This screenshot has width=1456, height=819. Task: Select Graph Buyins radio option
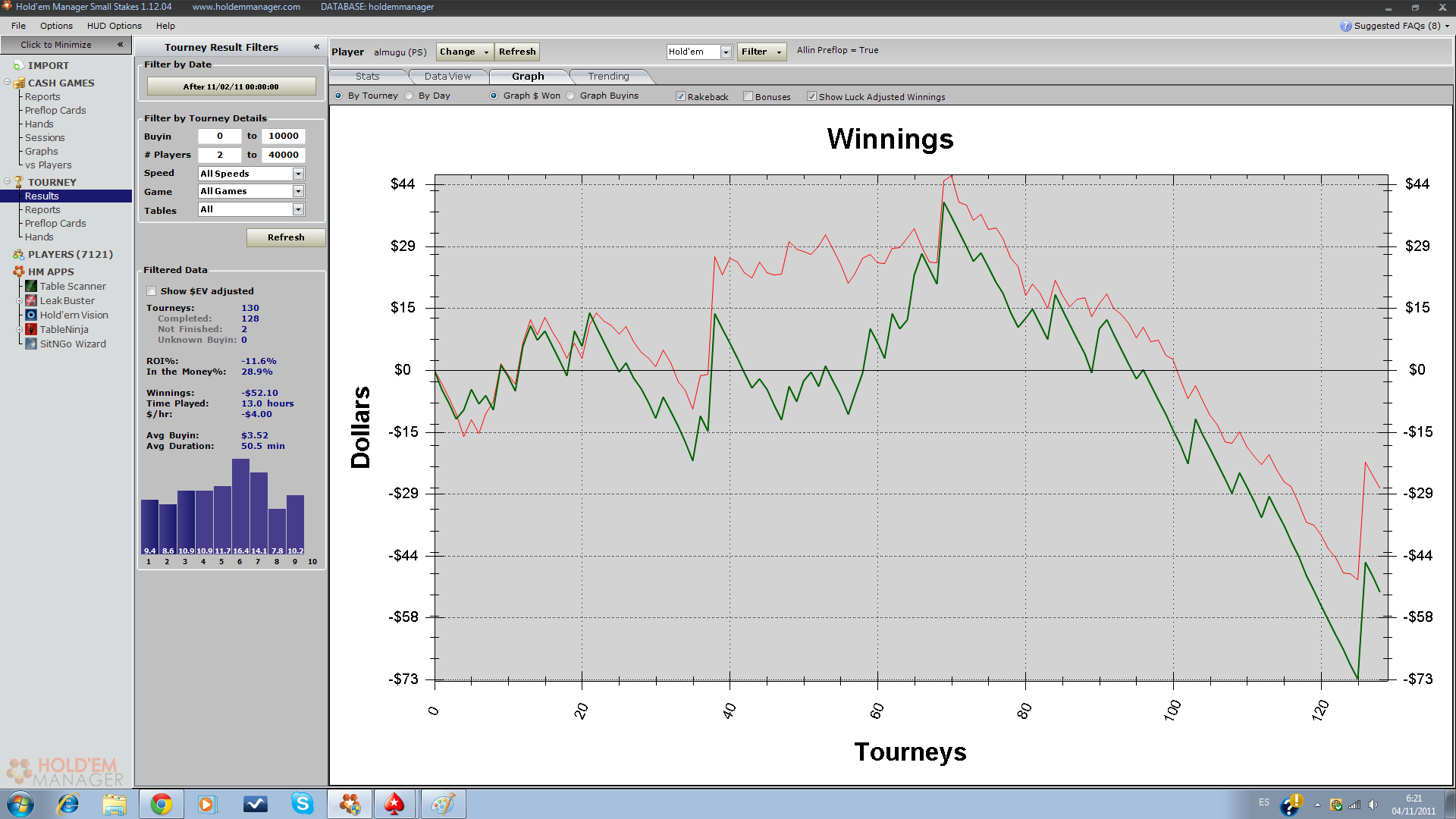tap(570, 96)
